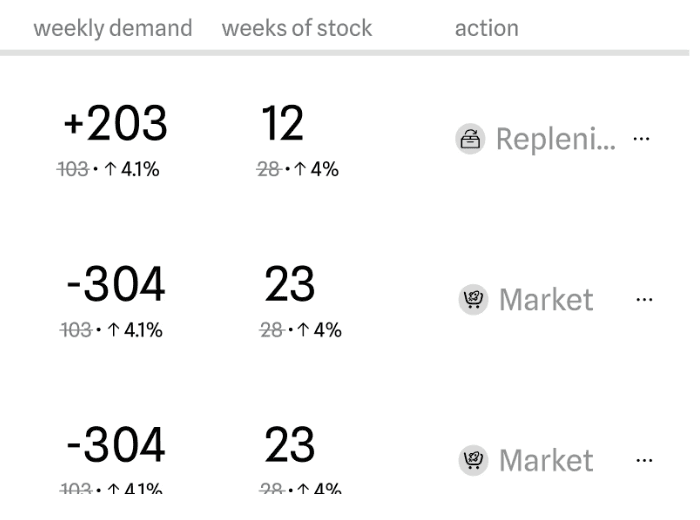The height and width of the screenshot is (520, 700).
Task: Click the second row's -304 demand value
Action: (116, 284)
